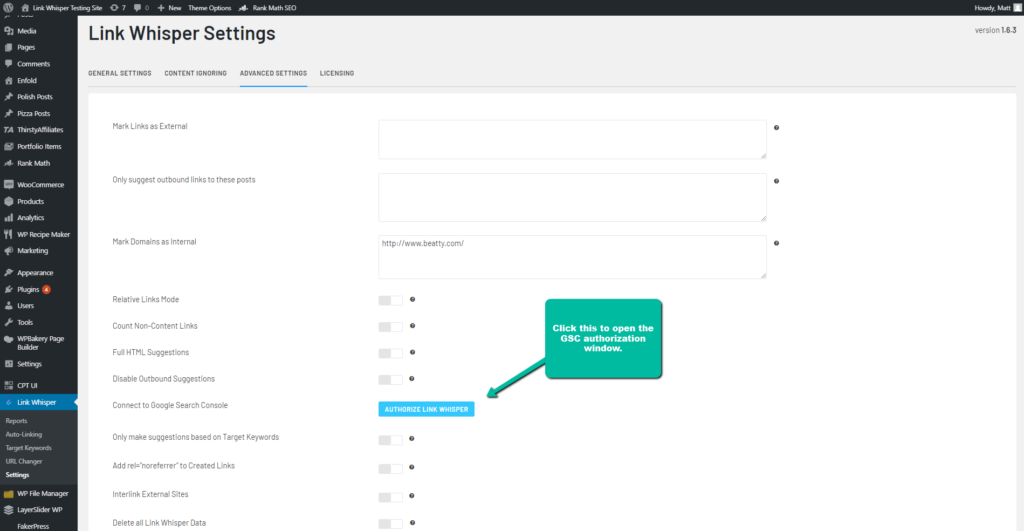Switch to Content Ignoring tab
Screen dimensions: 1024x531
(x=195, y=73)
